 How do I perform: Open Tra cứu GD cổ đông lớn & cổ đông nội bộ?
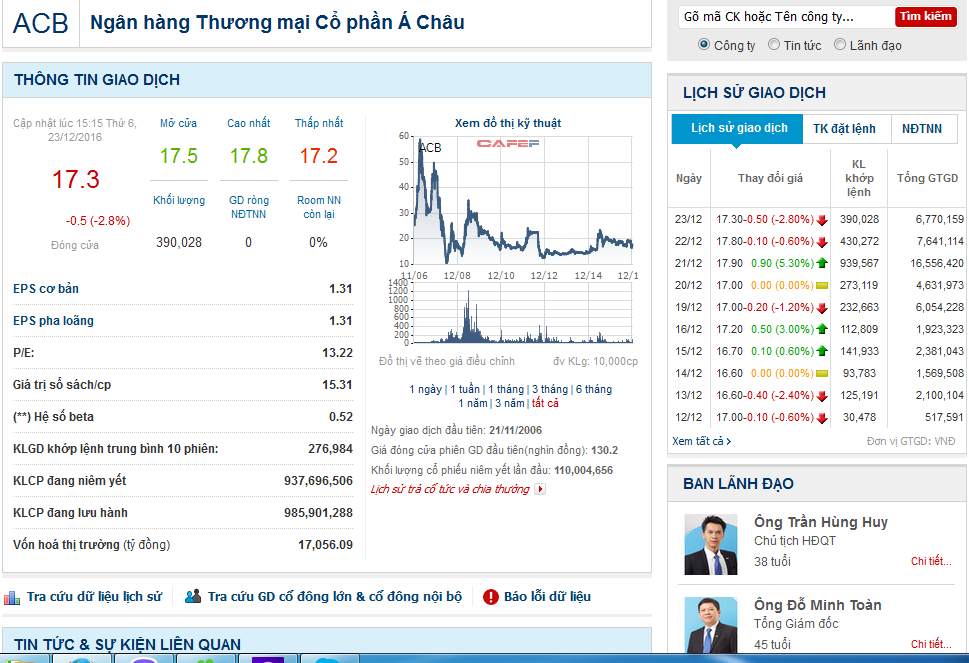tap(334, 597)
